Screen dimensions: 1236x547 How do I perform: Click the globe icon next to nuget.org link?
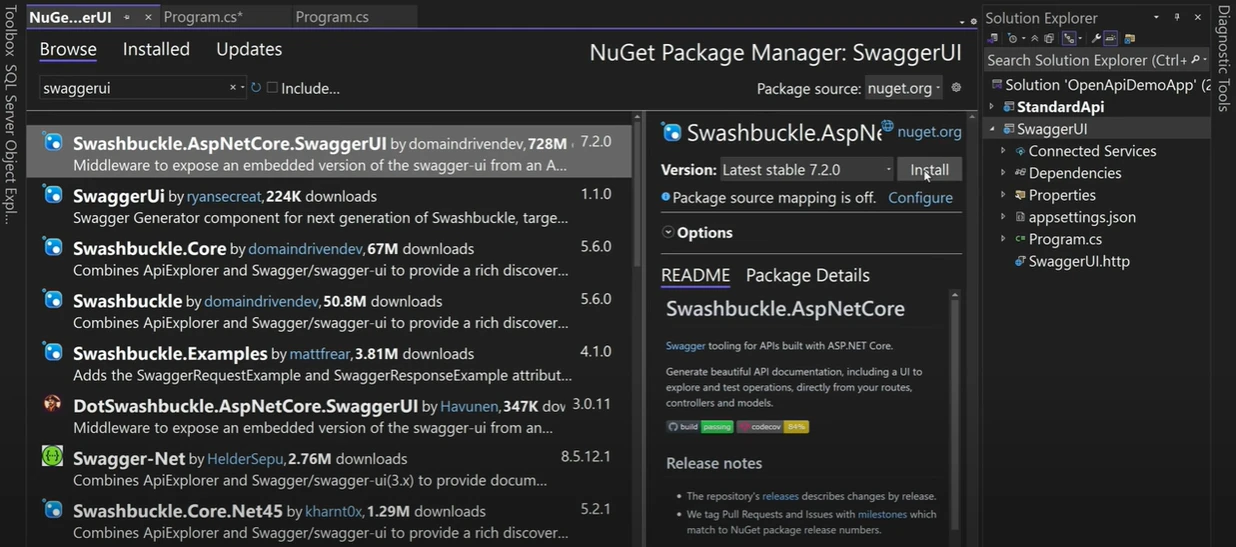(887, 125)
